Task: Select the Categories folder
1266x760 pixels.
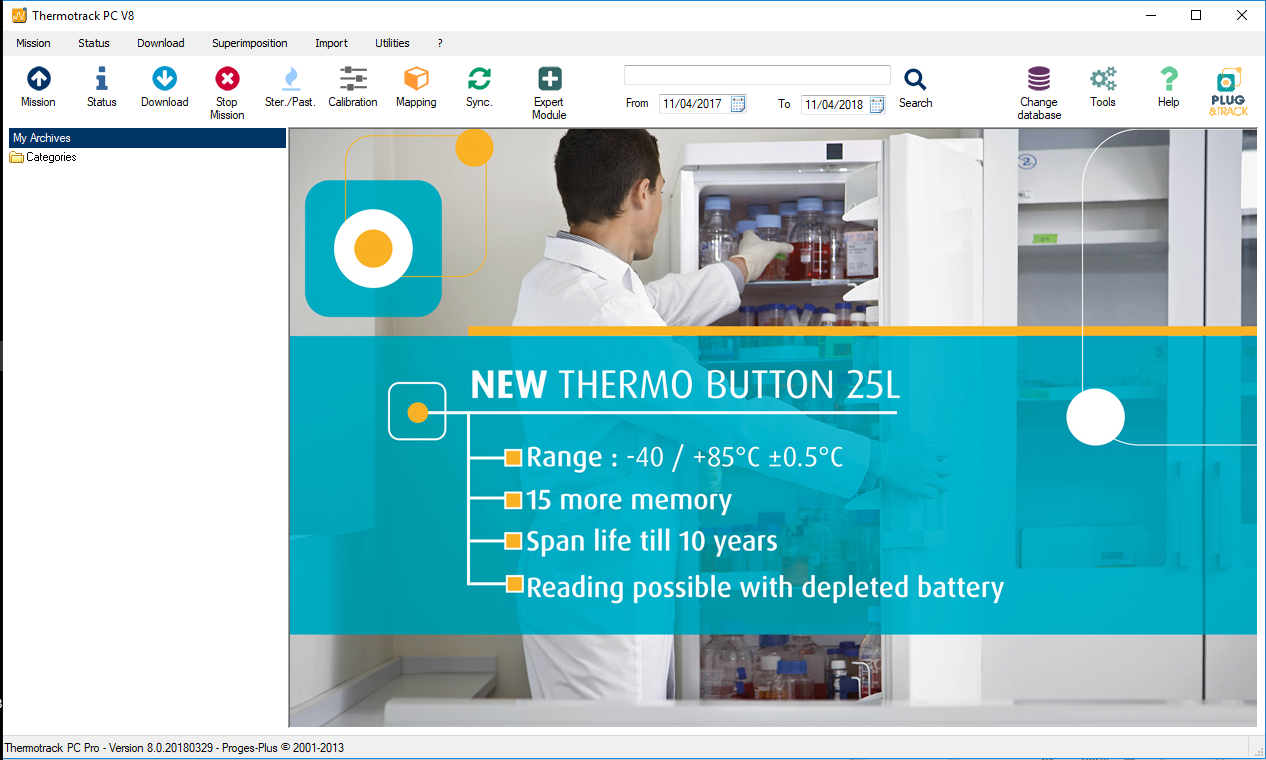Action: (43, 157)
